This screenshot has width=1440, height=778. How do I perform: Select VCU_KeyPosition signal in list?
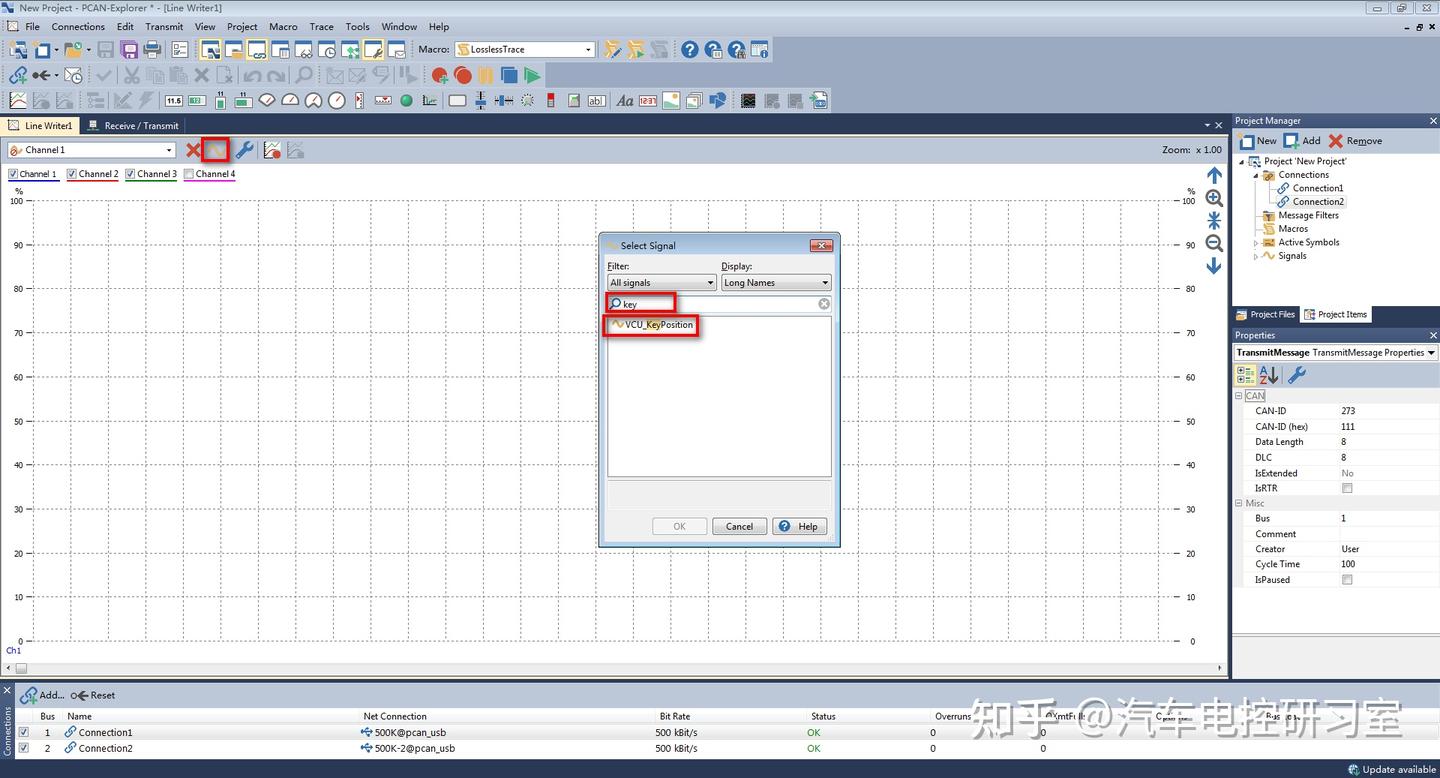tap(652, 325)
